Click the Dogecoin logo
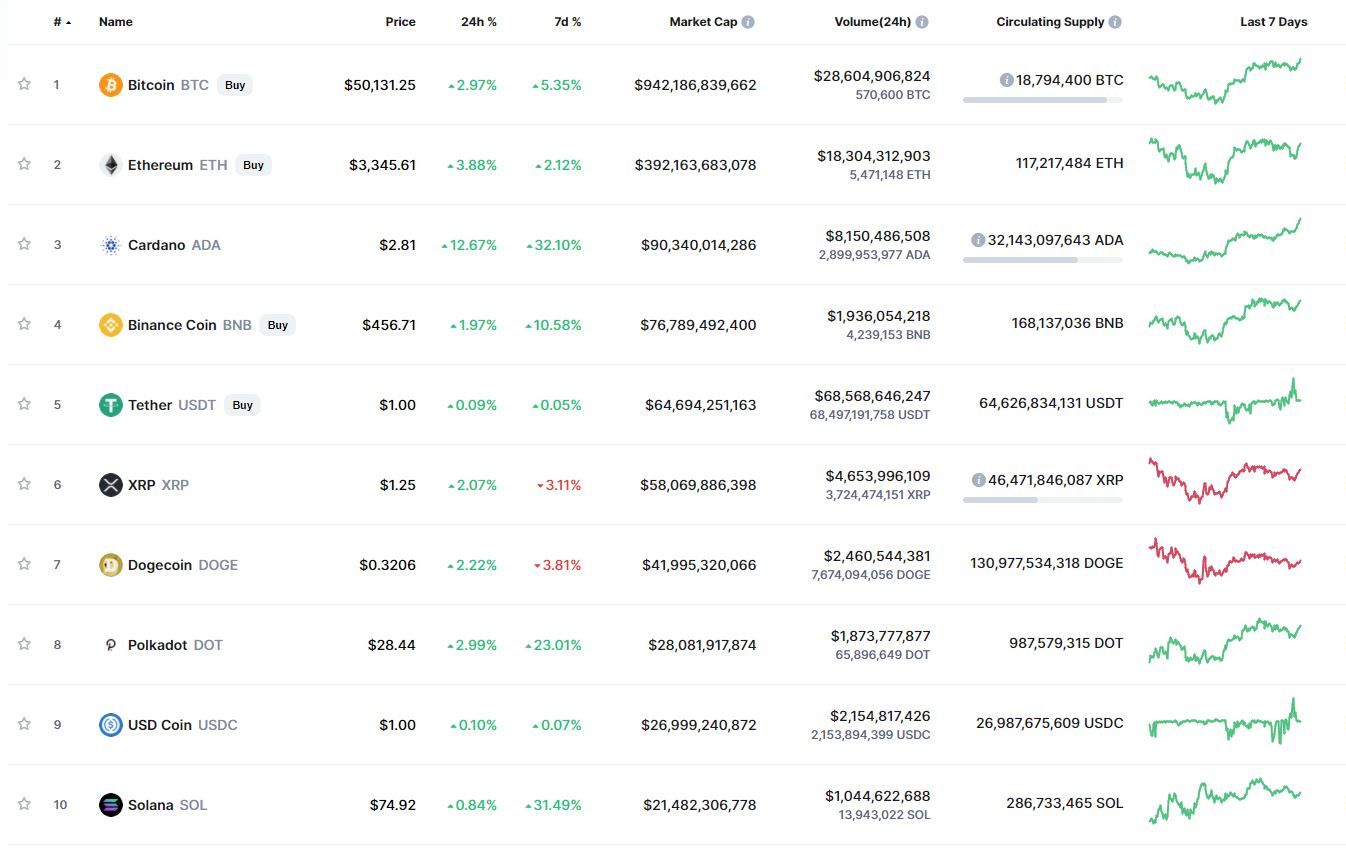The width and height of the screenshot is (1346, 850). tap(110, 565)
